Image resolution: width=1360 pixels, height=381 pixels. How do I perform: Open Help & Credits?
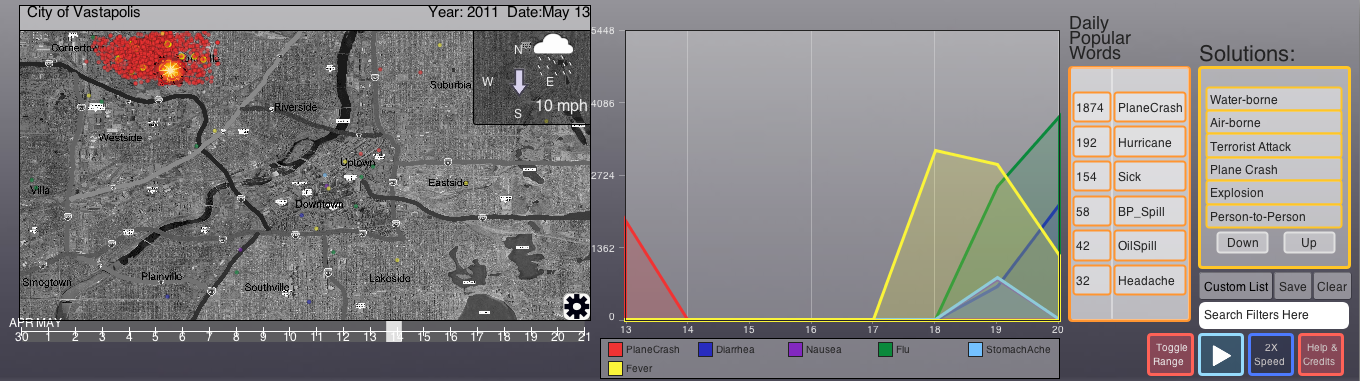pyautogui.click(x=1320, y=354)
